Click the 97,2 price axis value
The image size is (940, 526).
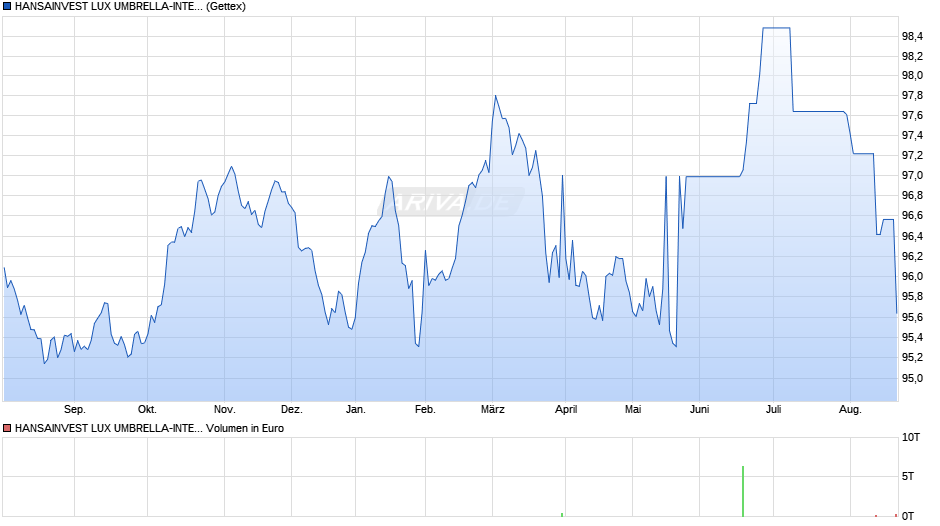pyautogui.click(x=912, y=156)
